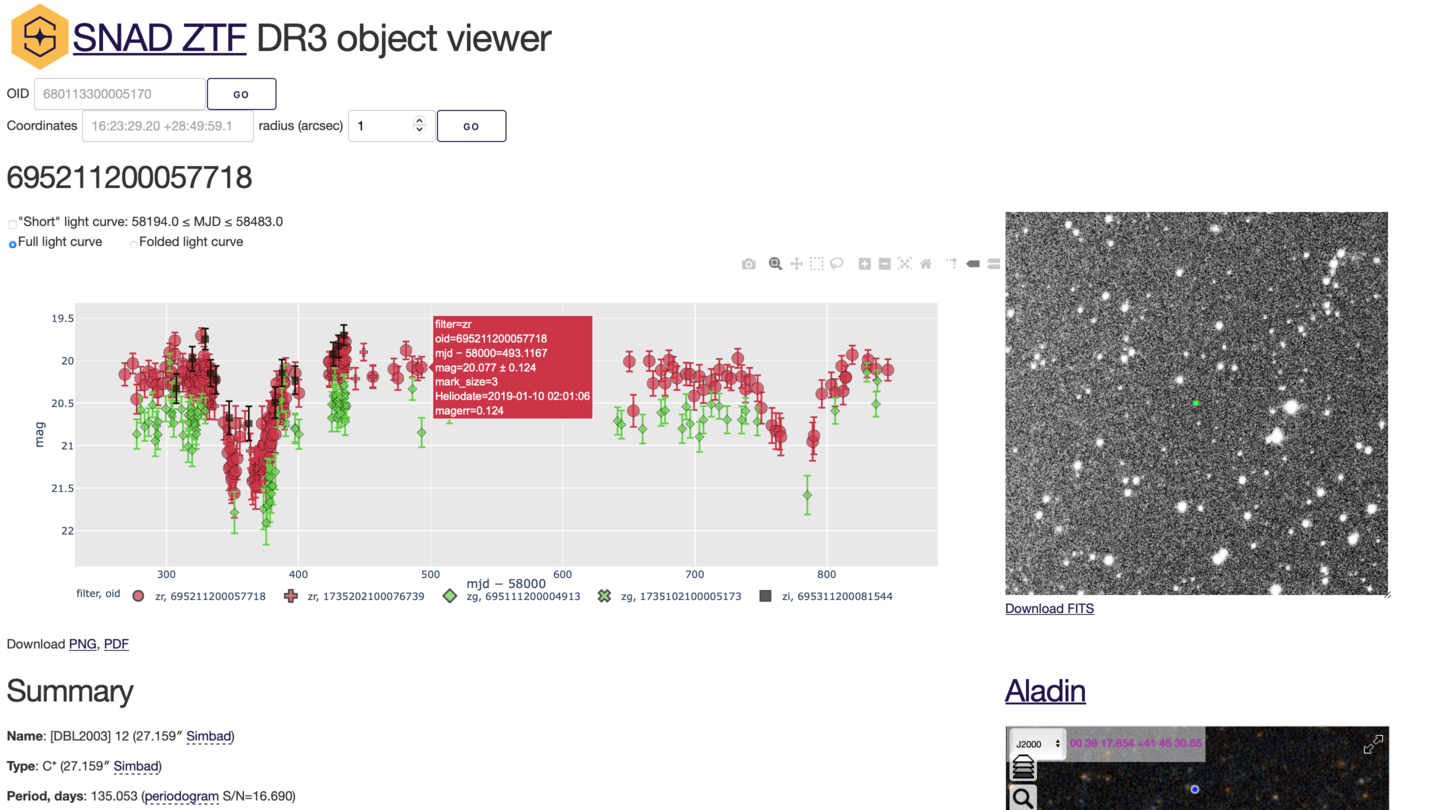Select the Zoom tool in plot toolbar
The height and width of the screenshot is (810, 1440).
tap(775, 264)
